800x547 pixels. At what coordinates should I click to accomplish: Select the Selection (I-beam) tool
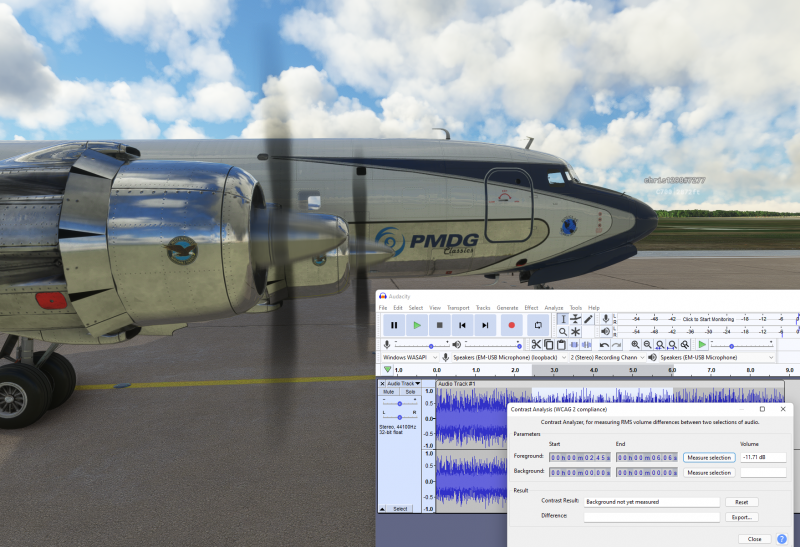[x=562, y=319]
